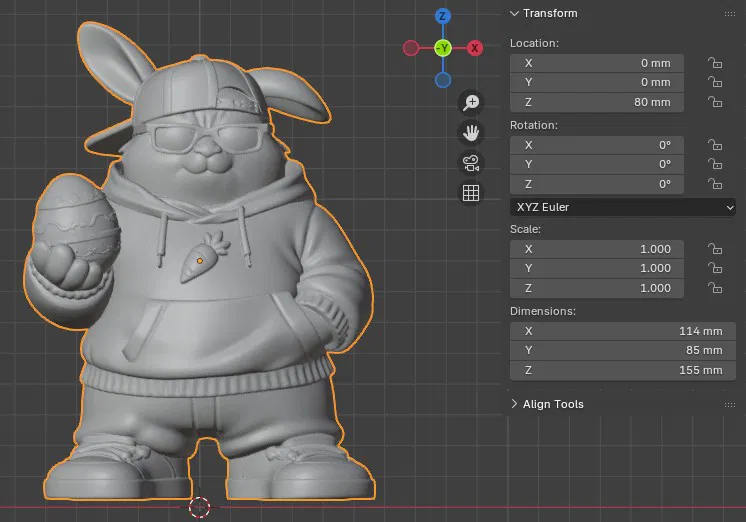Screen dimensions: 746x522
Task: Toggle lock for Location Z
Action: click(715, 102)
